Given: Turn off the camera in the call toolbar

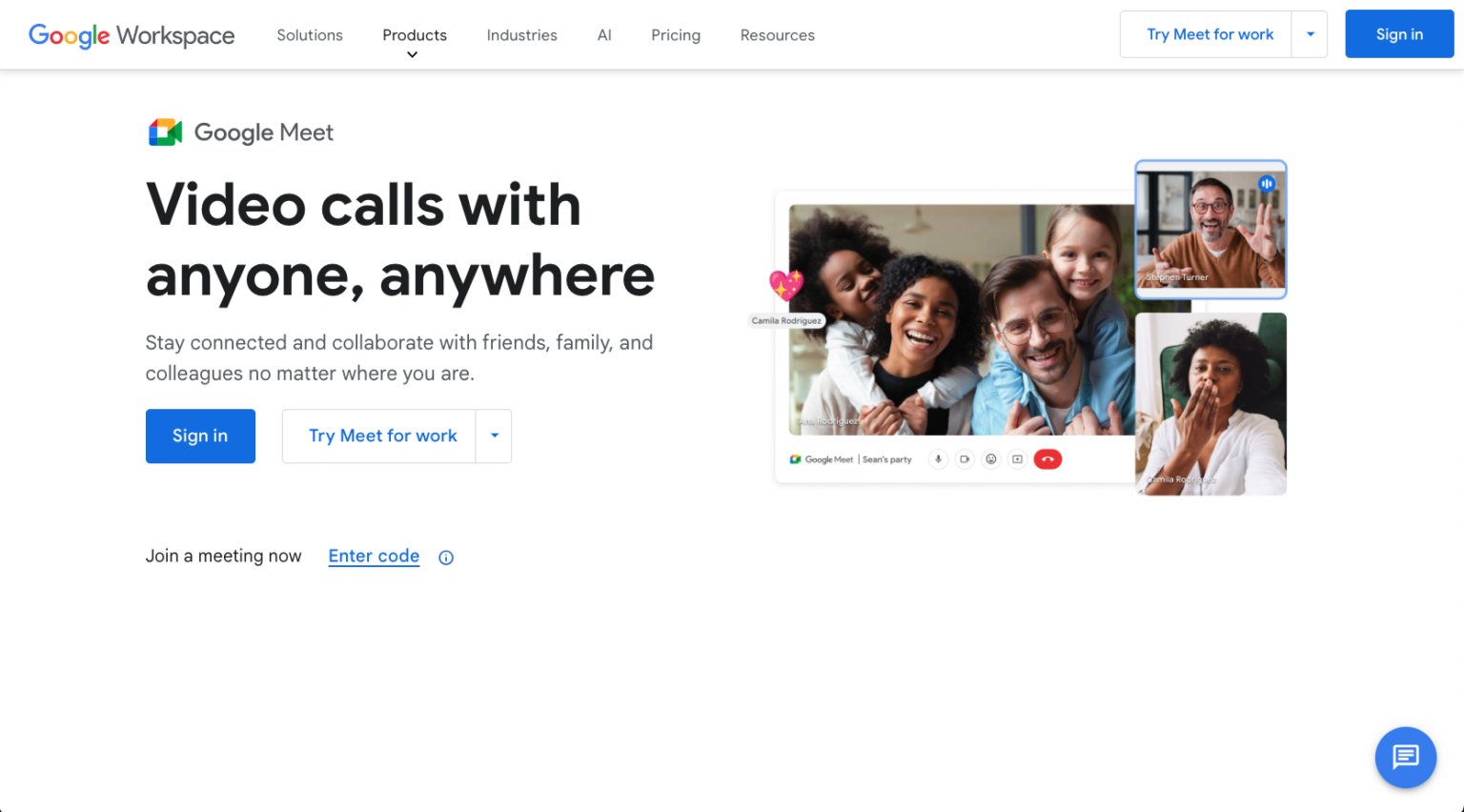Looking at the screenshot, I should point(965,458).
